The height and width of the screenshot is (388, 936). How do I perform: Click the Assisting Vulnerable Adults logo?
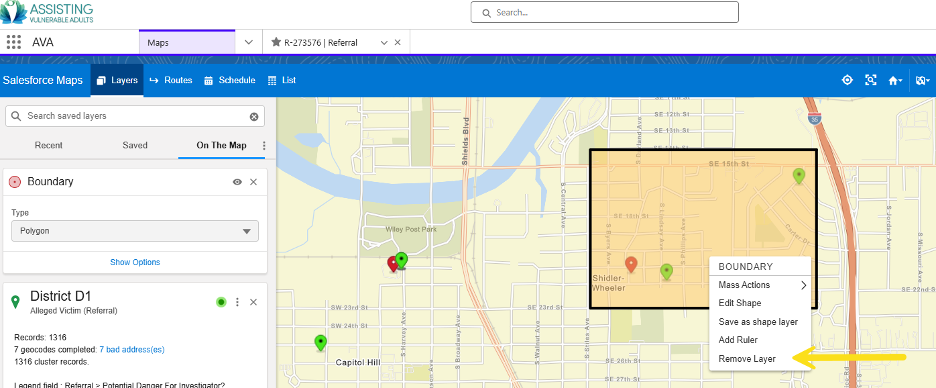(47, 12)
